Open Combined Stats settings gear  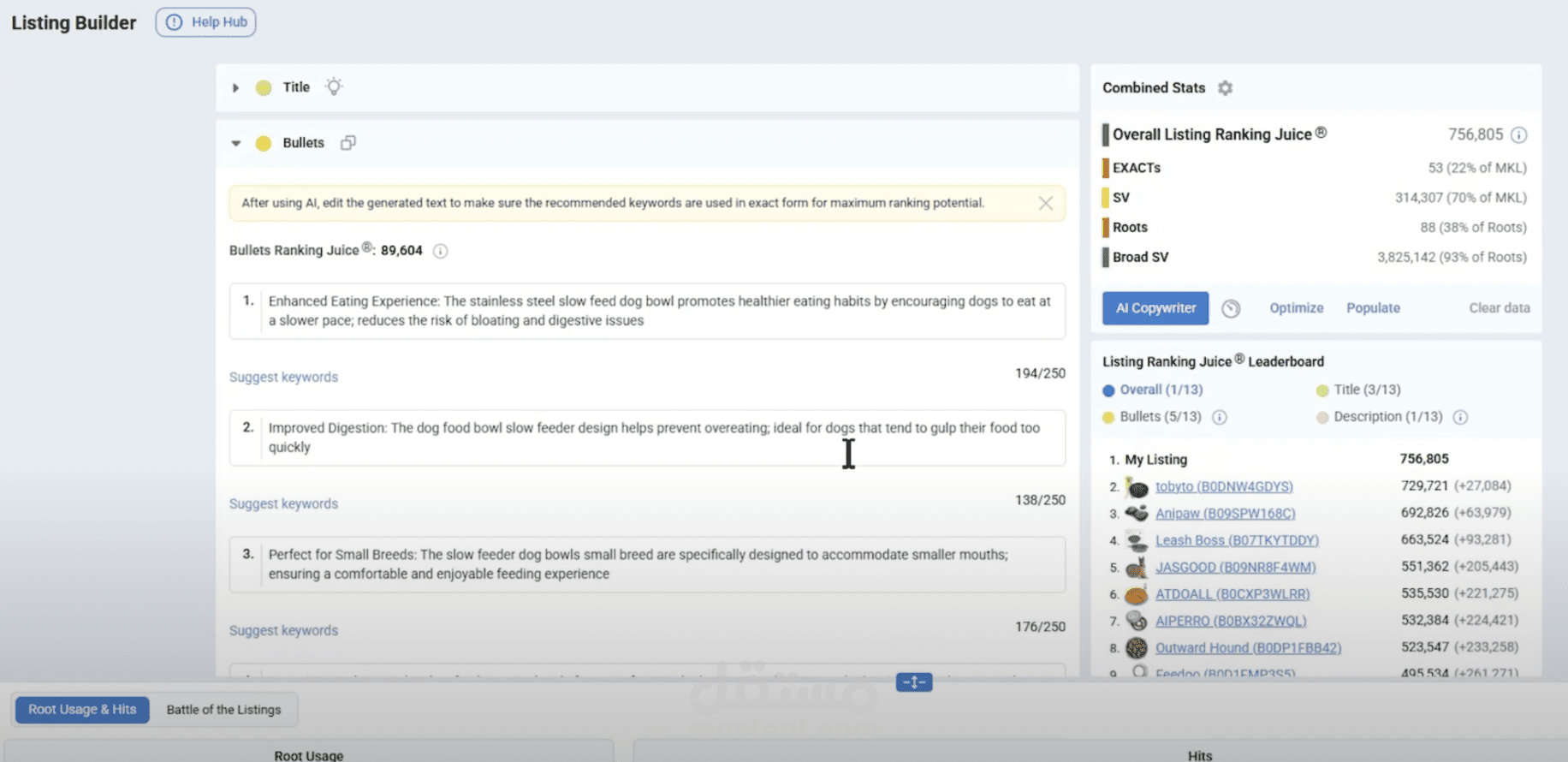click(1226, 88)
